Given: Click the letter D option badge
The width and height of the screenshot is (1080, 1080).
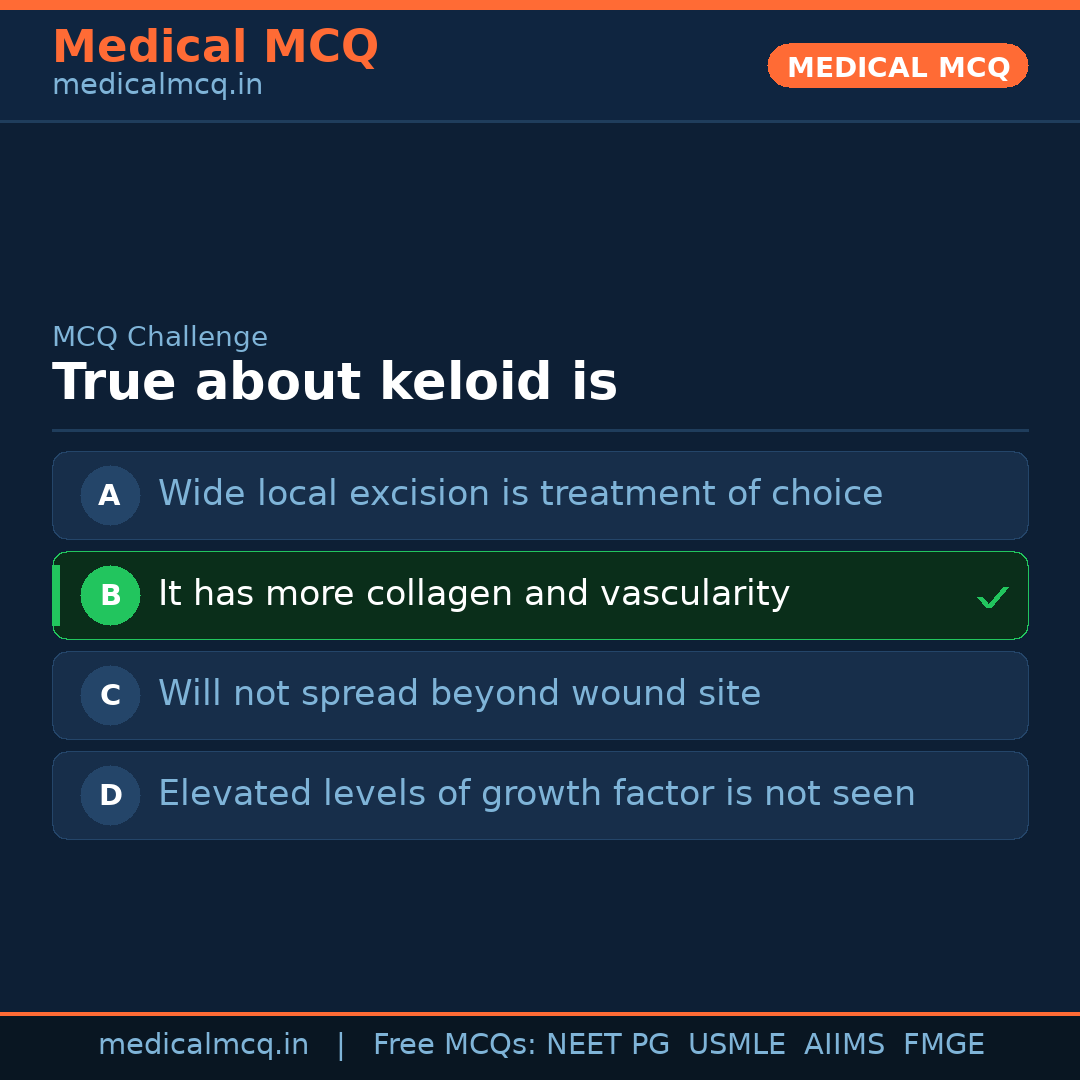Looking at the screenshot, I should pos(110,795).
